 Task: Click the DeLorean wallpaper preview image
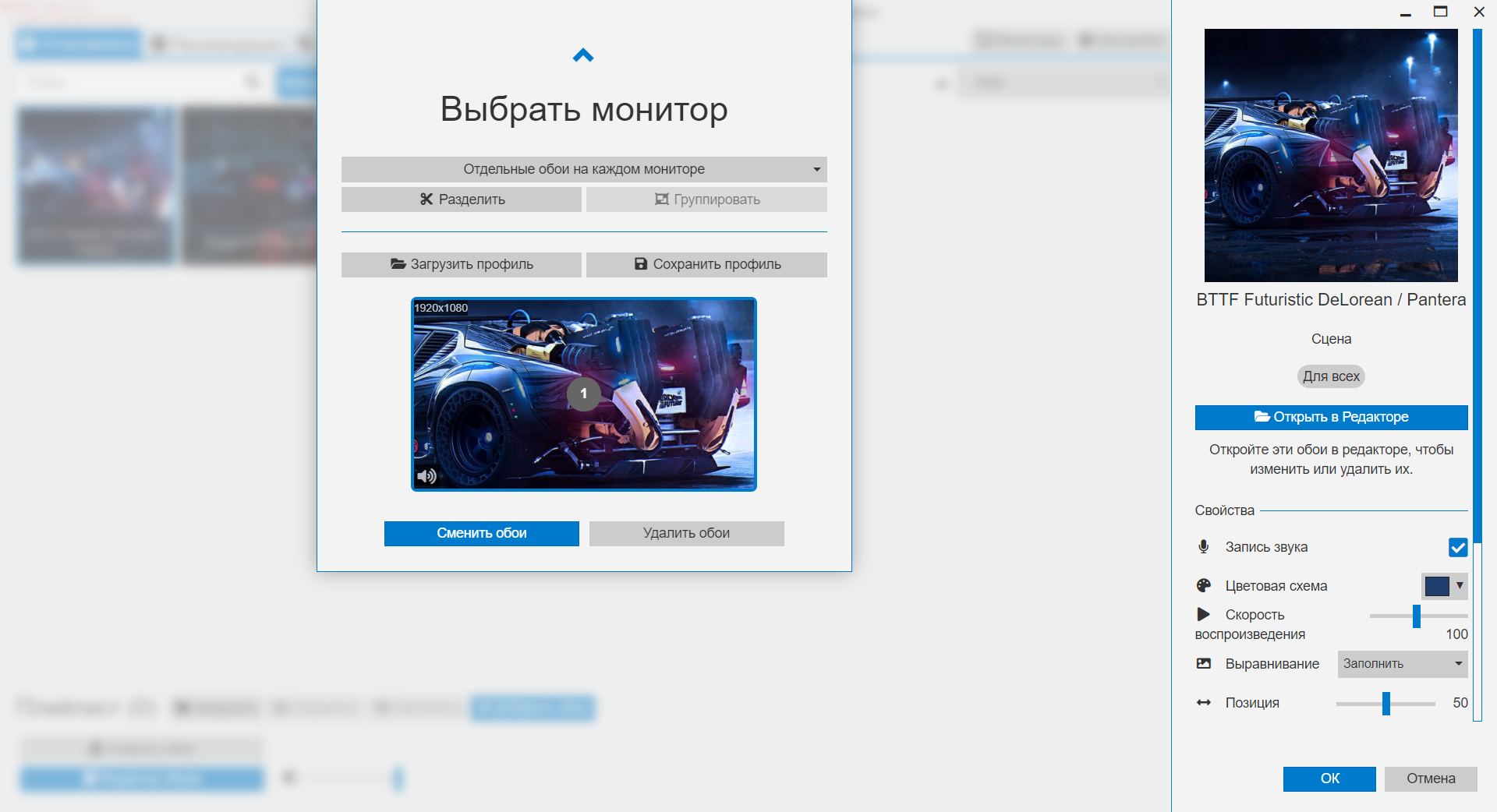[1331, 155]
